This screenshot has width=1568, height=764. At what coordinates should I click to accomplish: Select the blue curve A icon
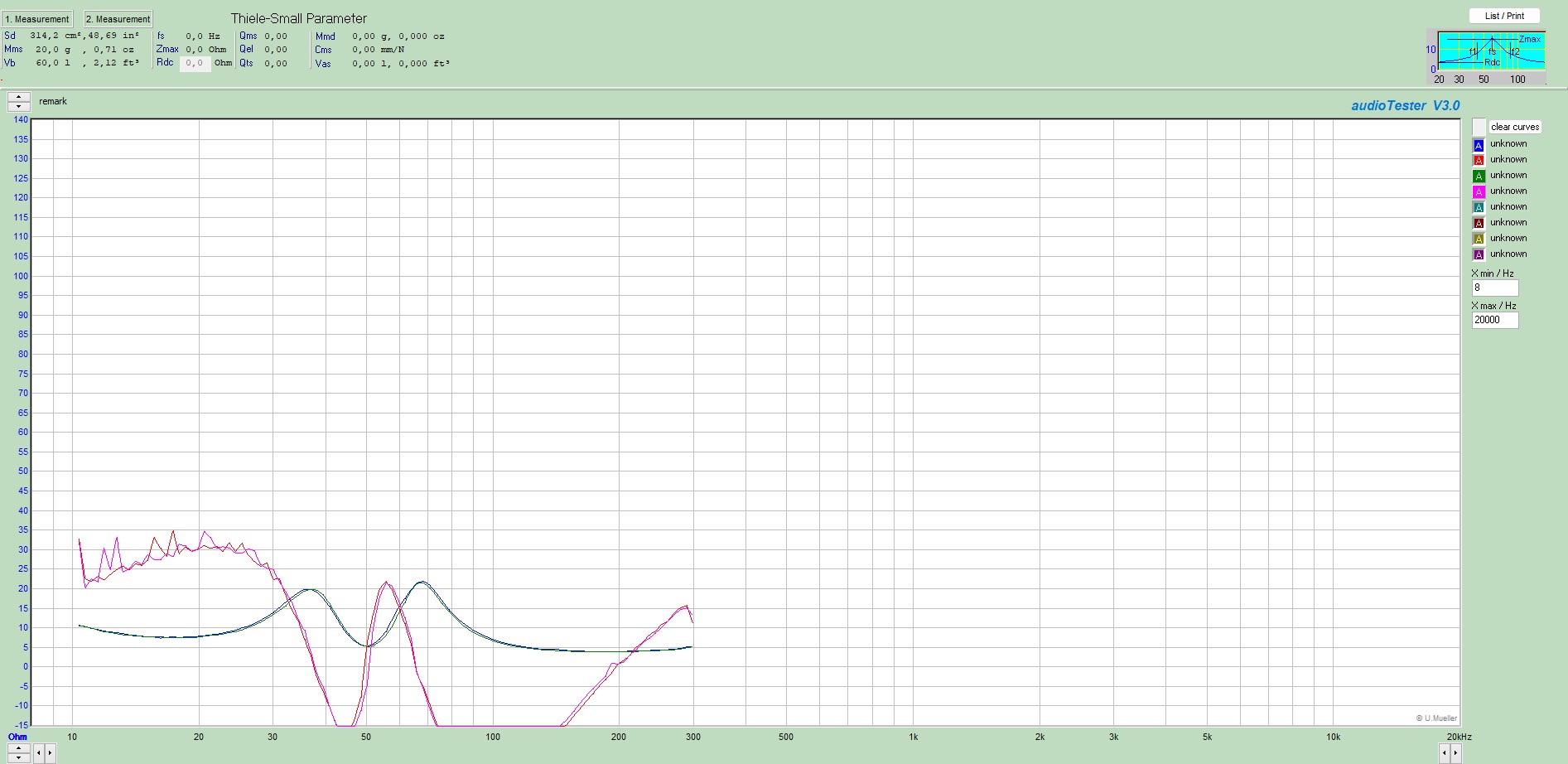(1479, 145)
